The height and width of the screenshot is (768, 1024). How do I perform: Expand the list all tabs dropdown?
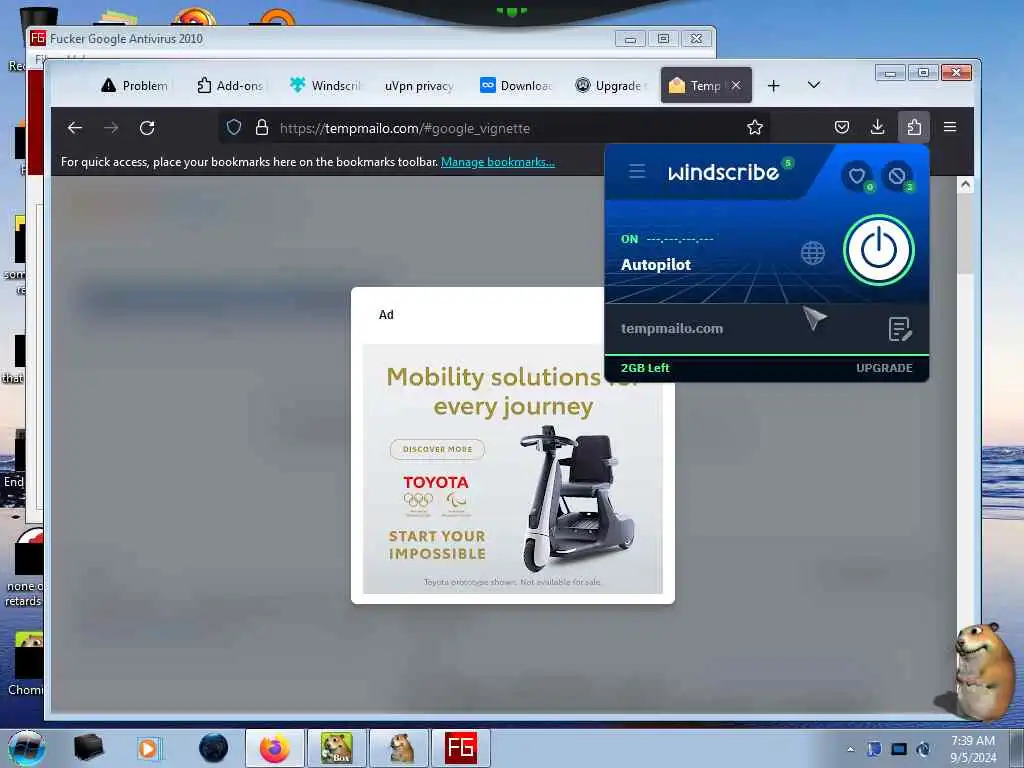click(814, 85)
